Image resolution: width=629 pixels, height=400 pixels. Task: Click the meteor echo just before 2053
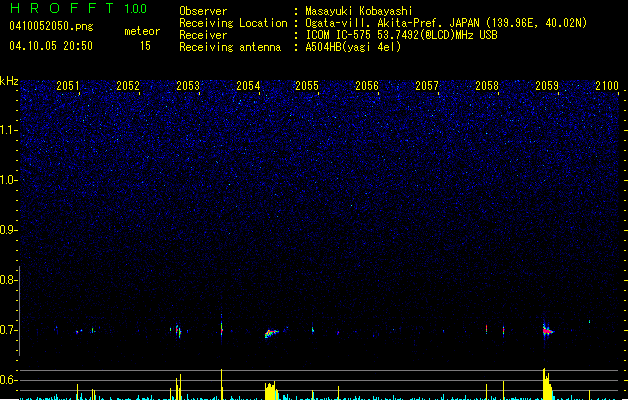click(x=178, y=331)
